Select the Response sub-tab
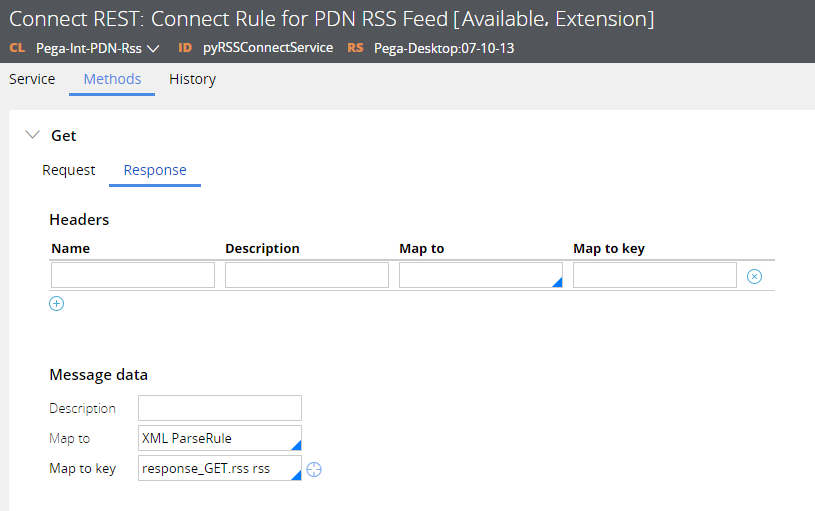The width and height of the screenshot is (815, 511). [x=155, y=170]
